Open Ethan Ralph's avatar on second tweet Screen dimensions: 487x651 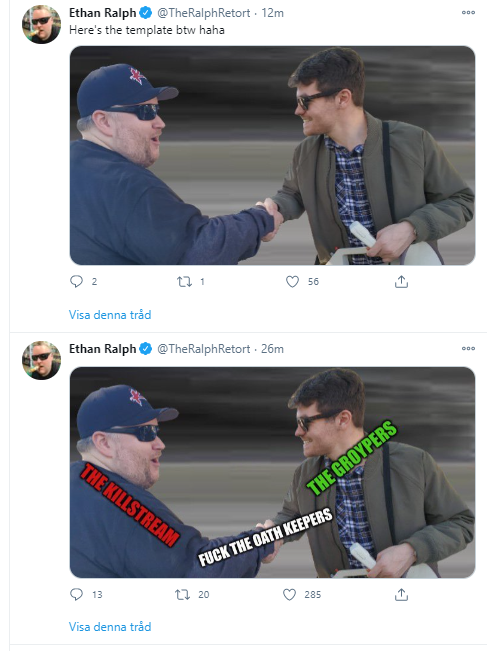(41, 360)
